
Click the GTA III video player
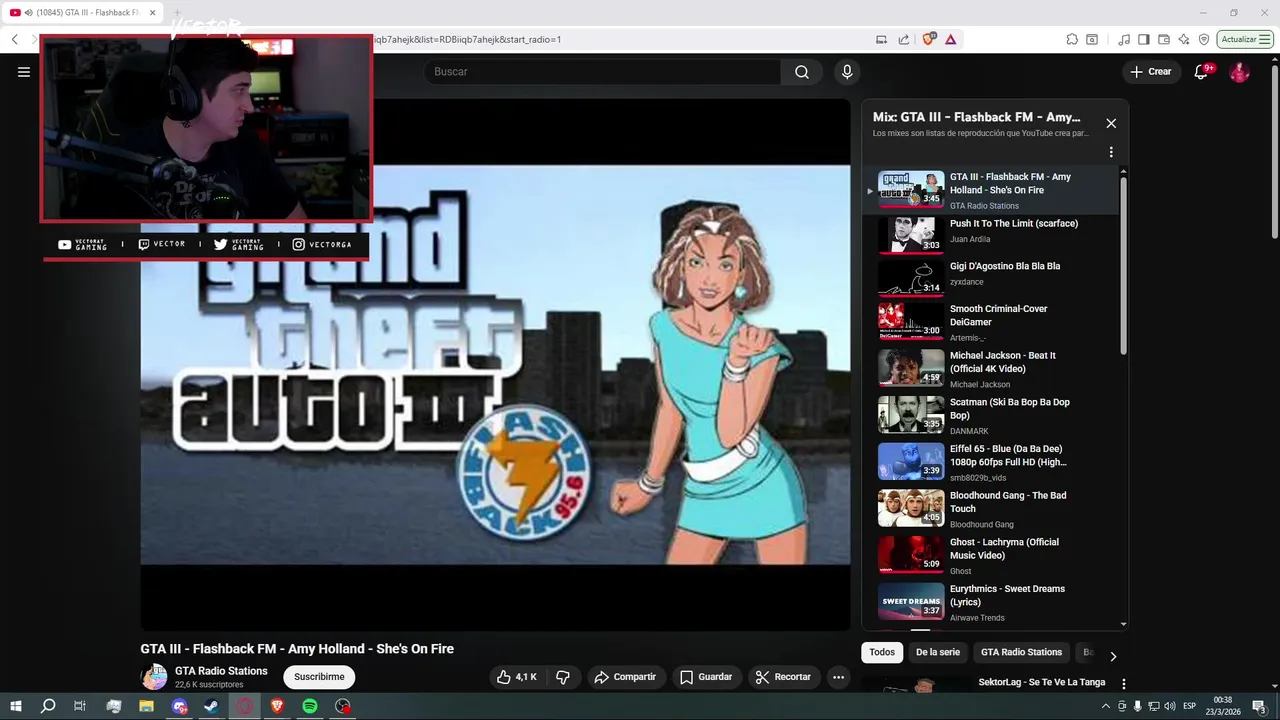pyautogui.click(x=495, y=364)
